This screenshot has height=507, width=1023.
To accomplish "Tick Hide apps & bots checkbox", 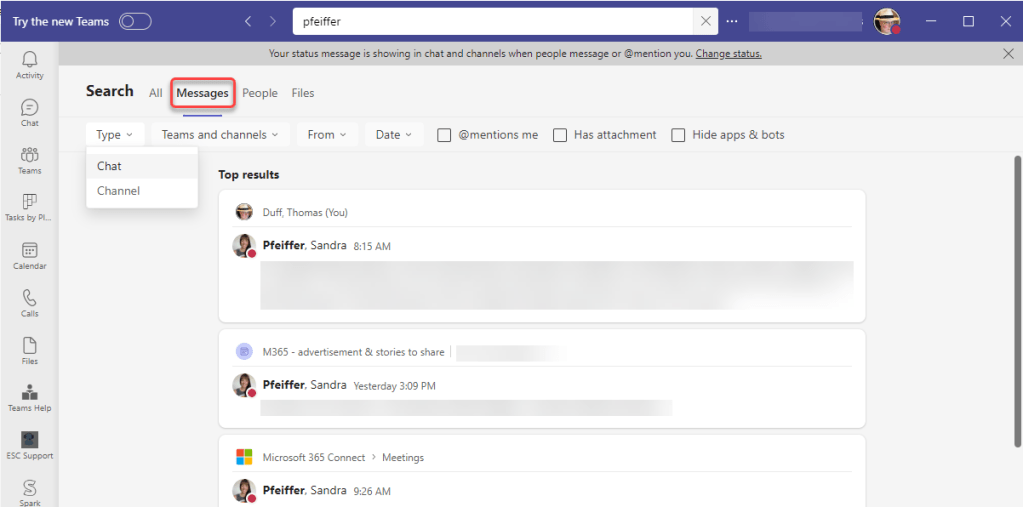I will click(678, 135).
